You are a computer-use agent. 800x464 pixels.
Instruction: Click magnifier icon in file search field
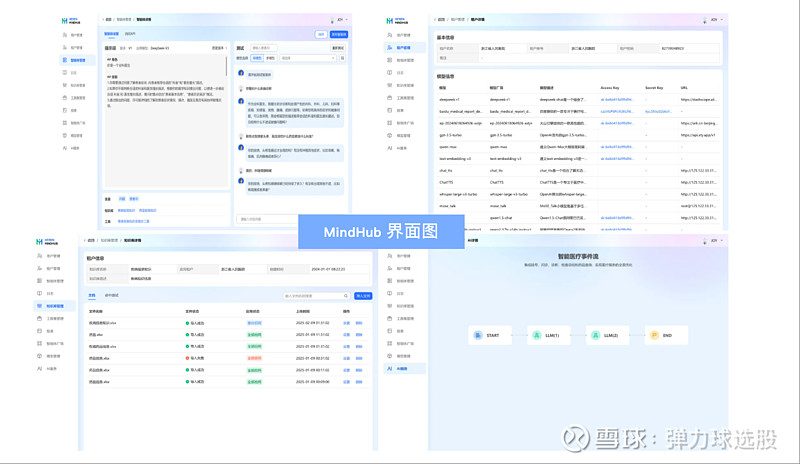345,296
